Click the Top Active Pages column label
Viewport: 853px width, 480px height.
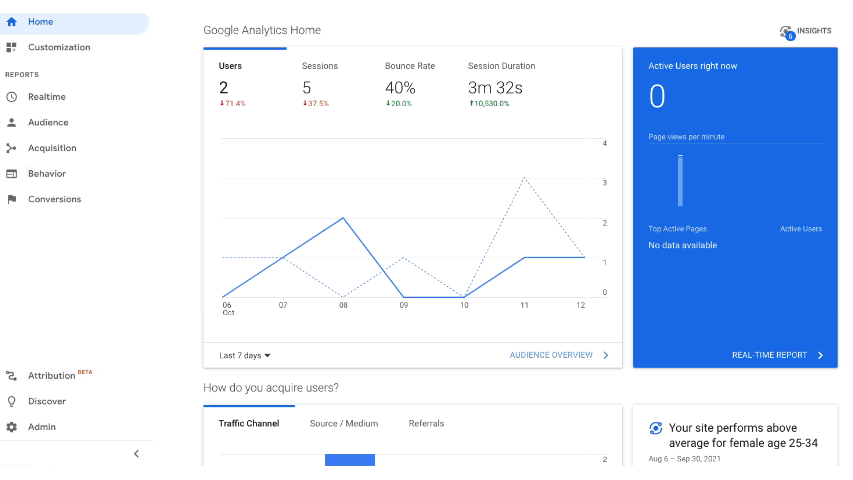[x=677, y=229]
